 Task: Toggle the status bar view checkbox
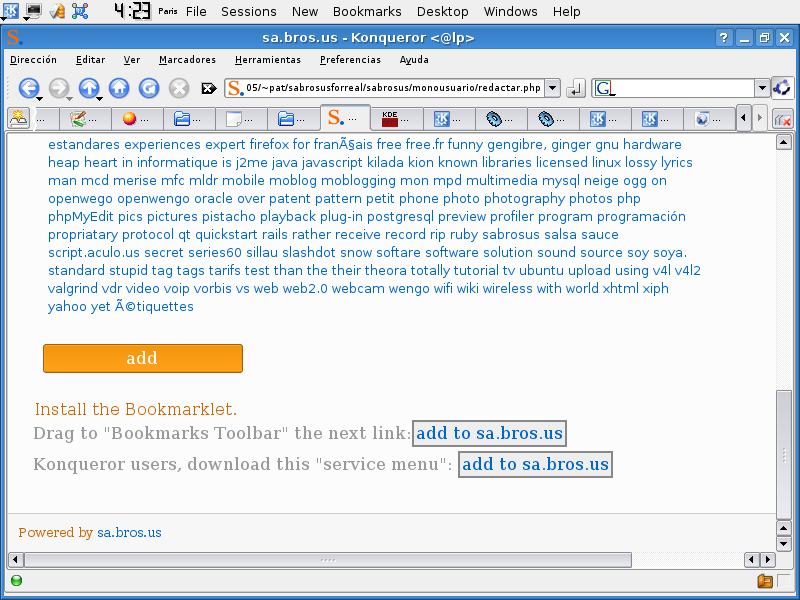point(783,581)
